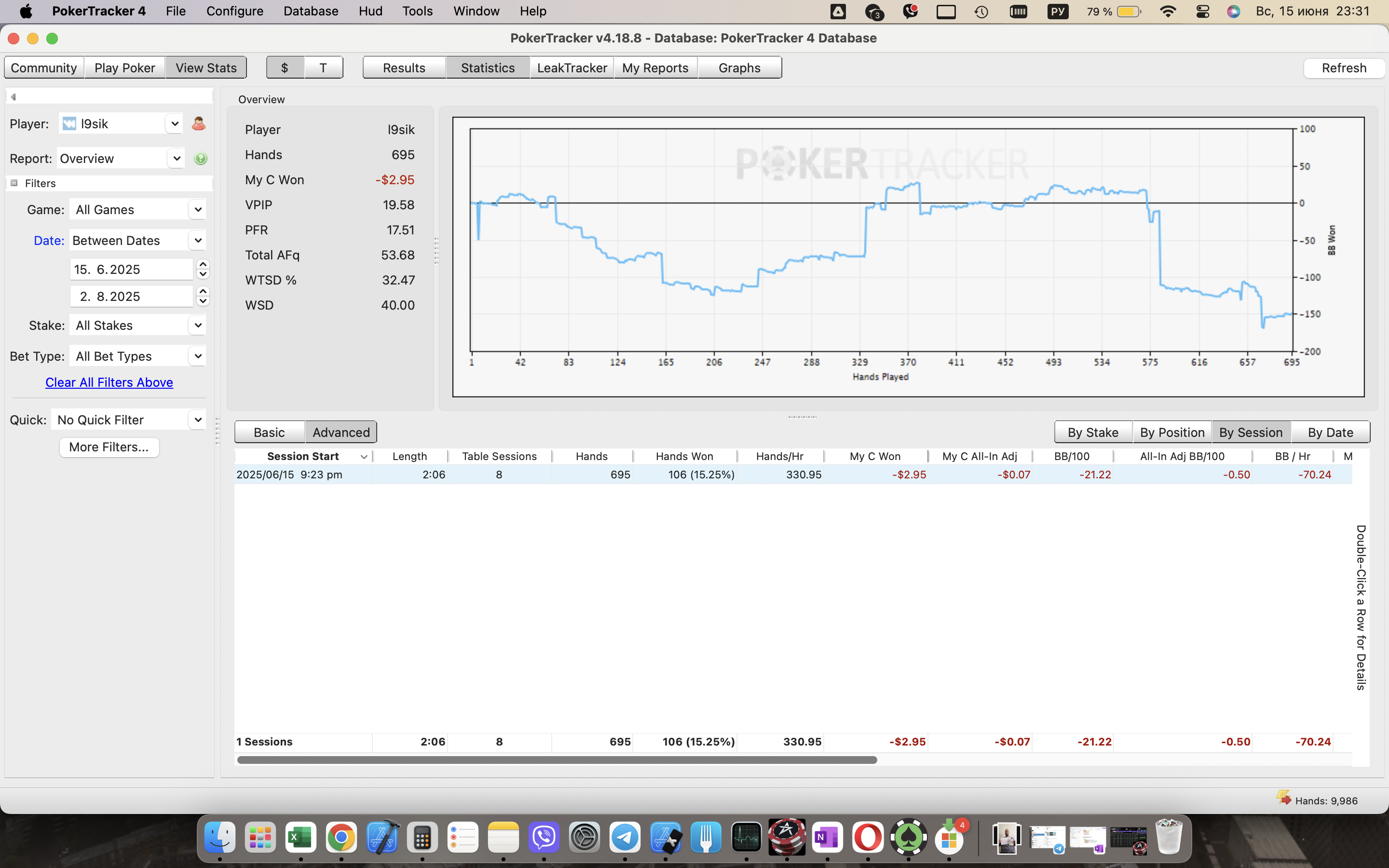Screen dimensions: 1389x868
Task: Group results By Date
Action: click(1330, 432)
